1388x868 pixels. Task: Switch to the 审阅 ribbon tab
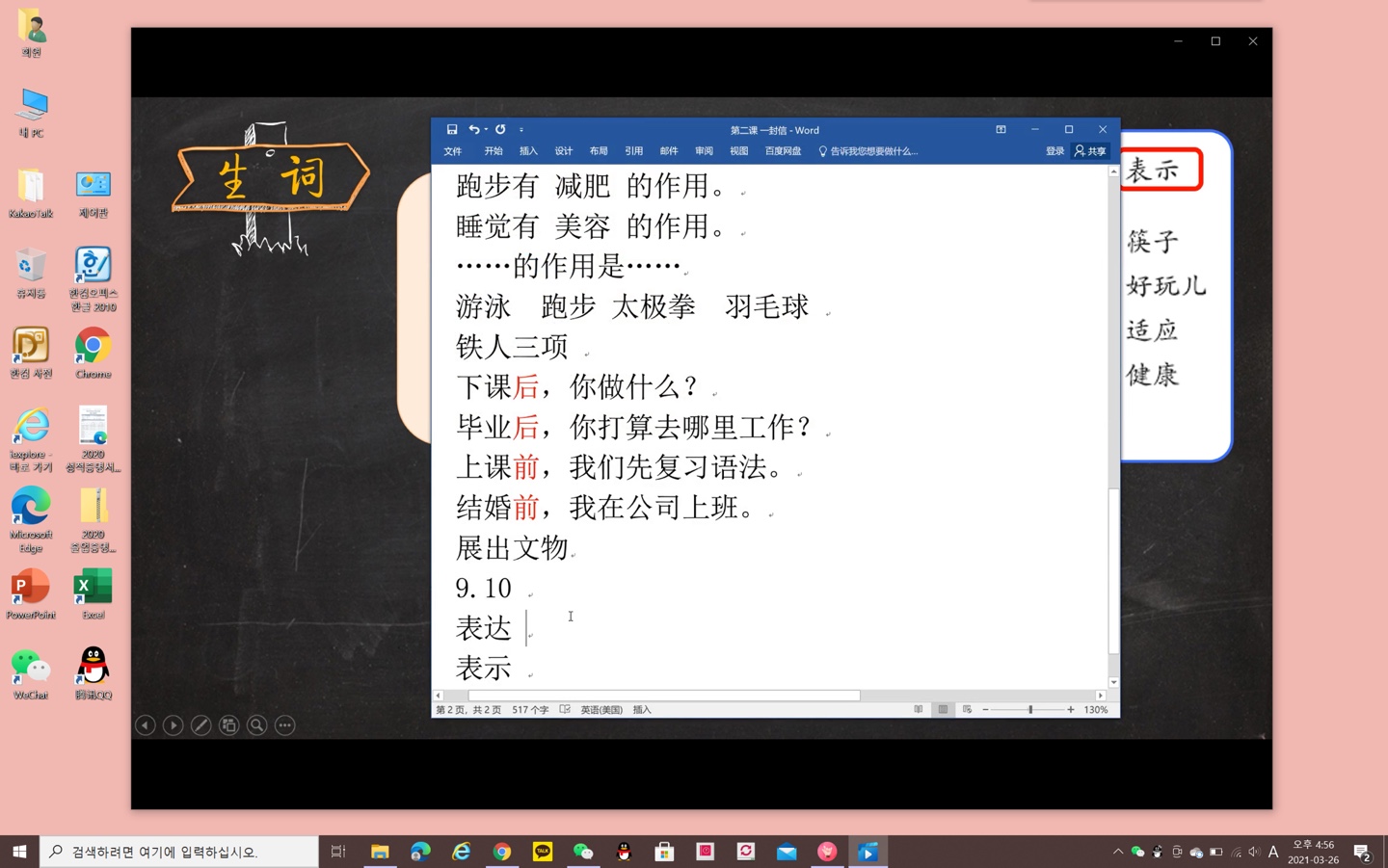coord(704,151)
